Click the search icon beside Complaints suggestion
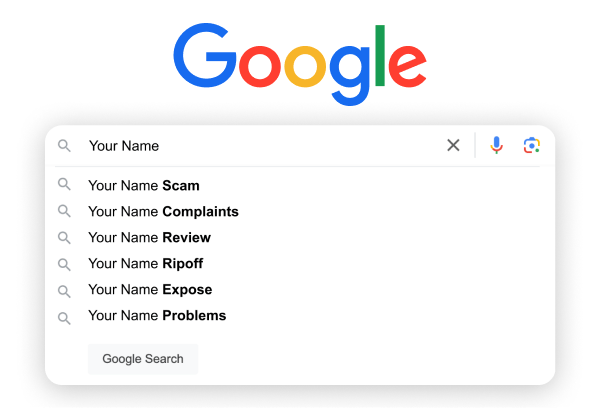 pos(64,211)
